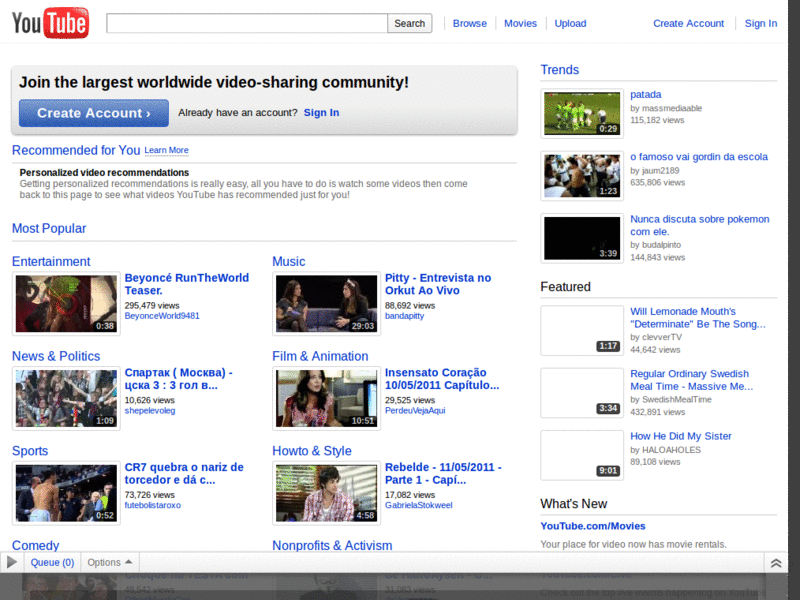Click o famoso vai gordin da escola title
The height and width of the screenshot is (600, 800).
(699, 157)
